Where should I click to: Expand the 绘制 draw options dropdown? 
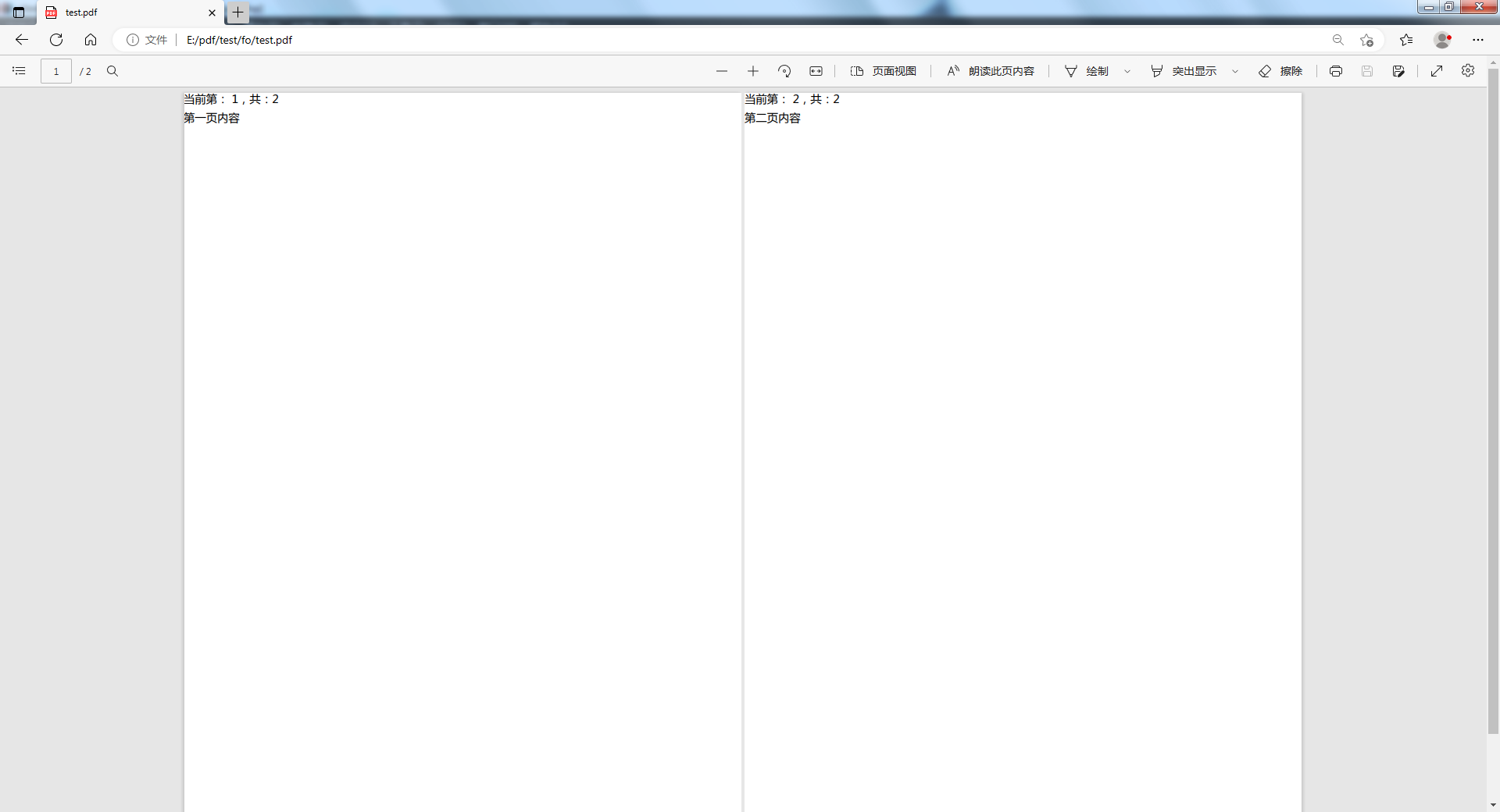[x=1127, y=71]
